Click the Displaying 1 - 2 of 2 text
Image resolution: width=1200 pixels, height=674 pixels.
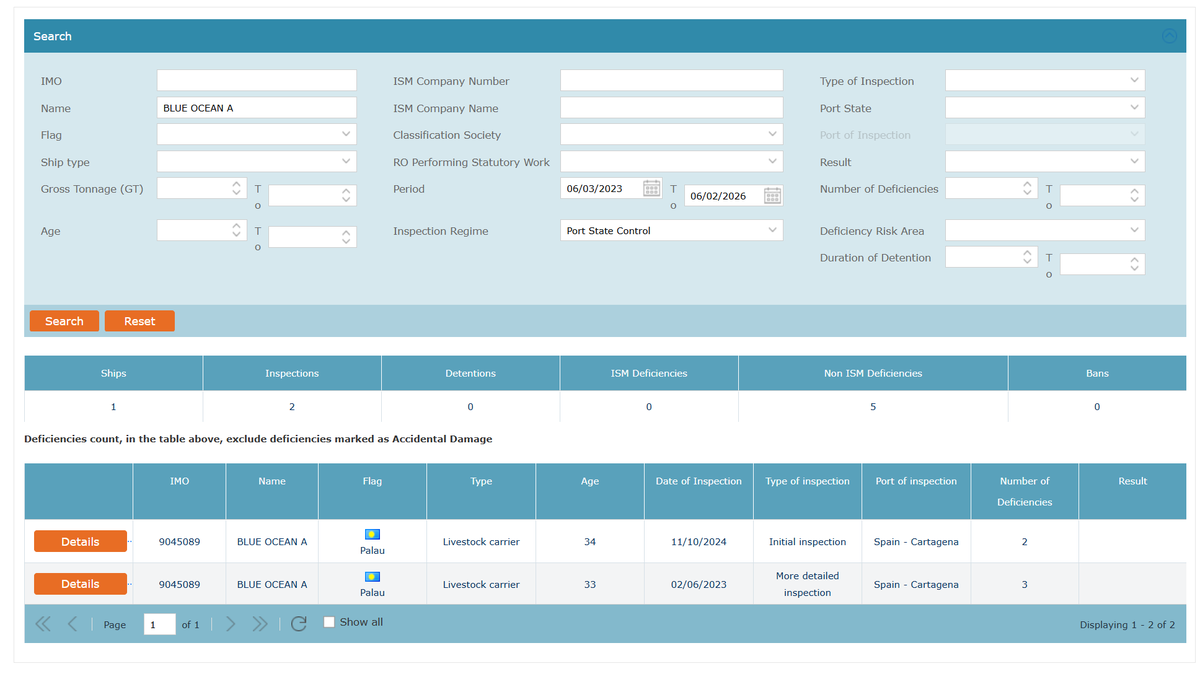[1127, 625]
